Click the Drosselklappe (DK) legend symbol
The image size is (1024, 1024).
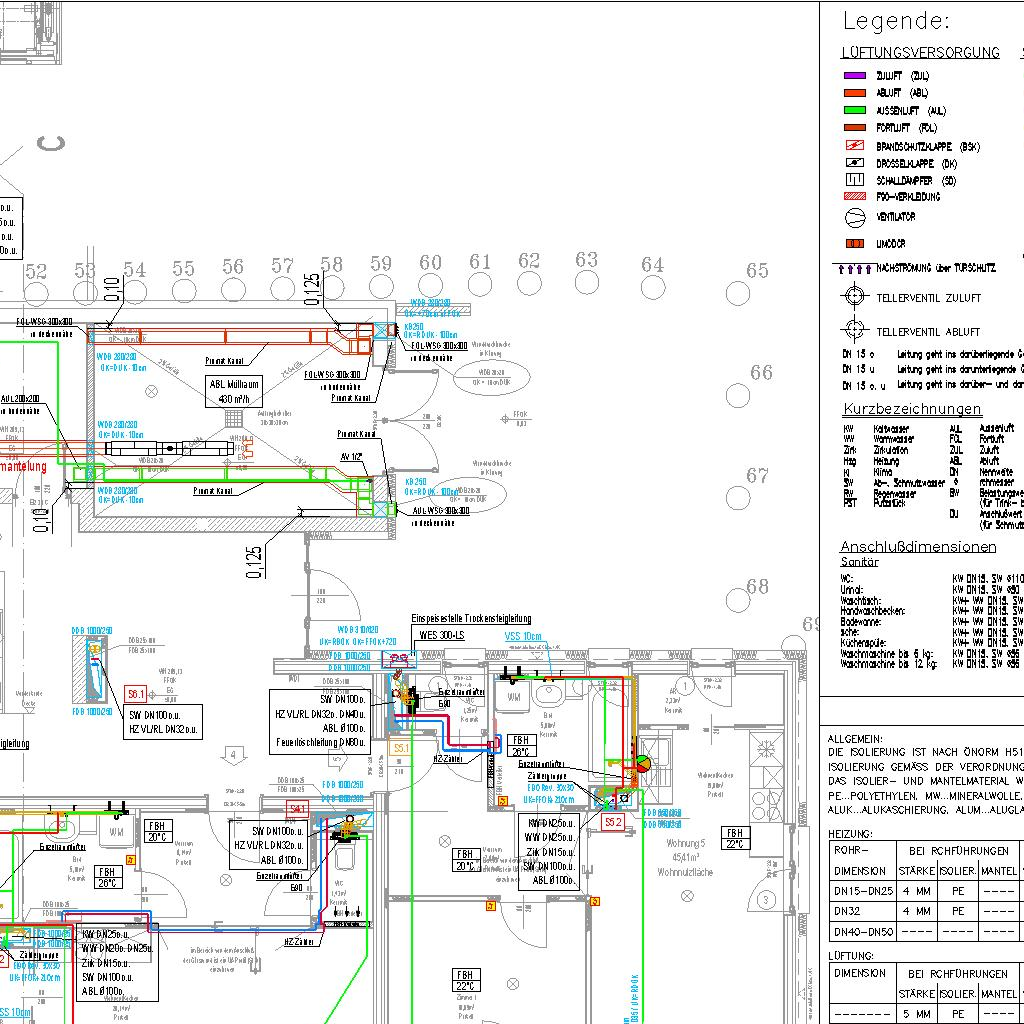[x=854, y=163]
